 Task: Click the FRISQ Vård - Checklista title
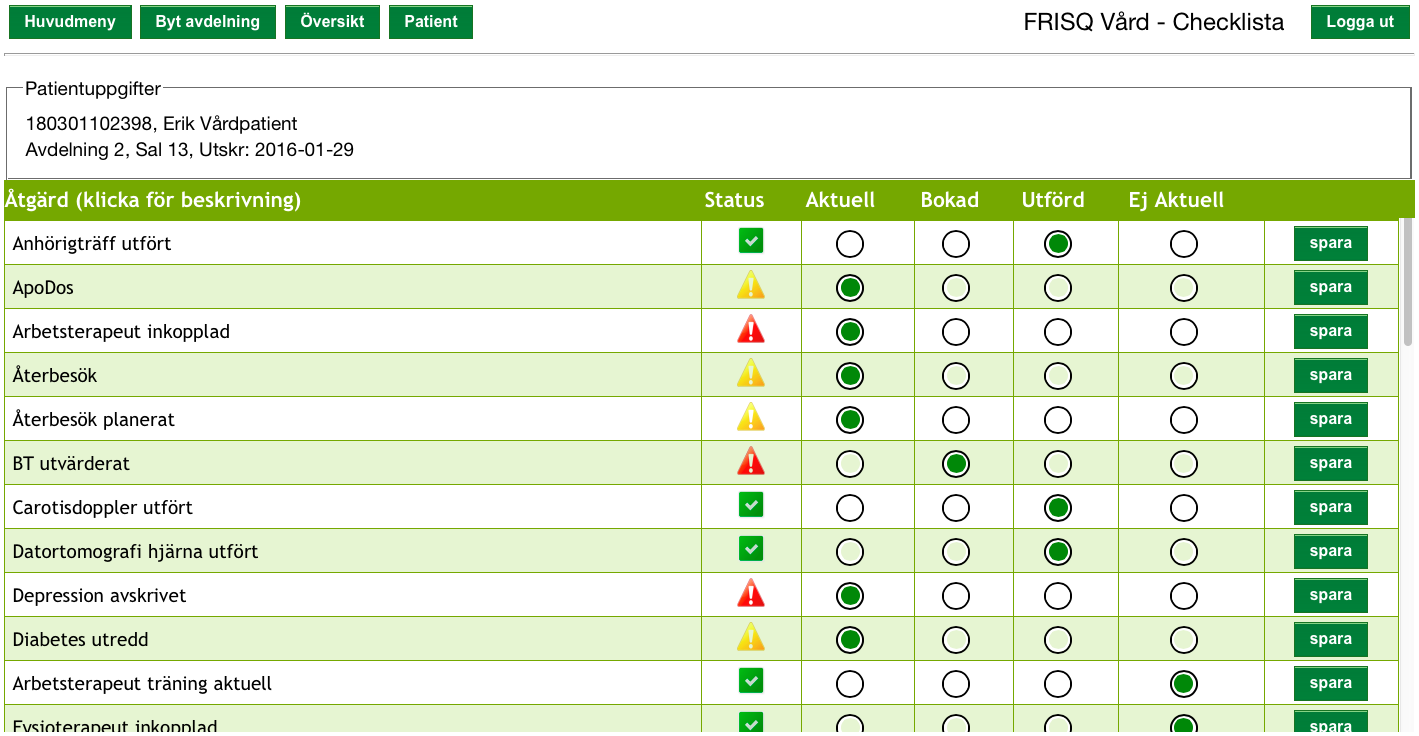point(1154,22)
